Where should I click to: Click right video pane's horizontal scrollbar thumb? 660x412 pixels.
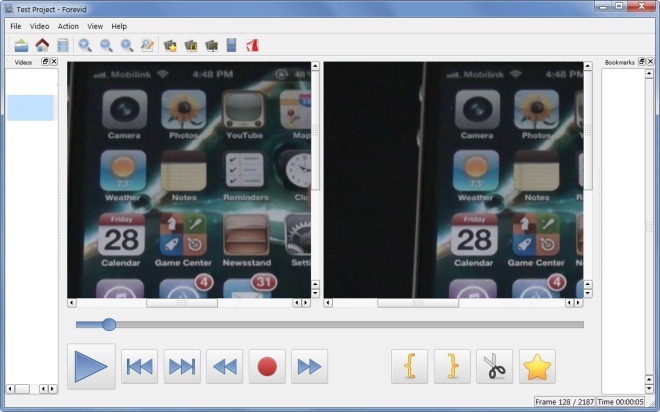tap(418, 303)
